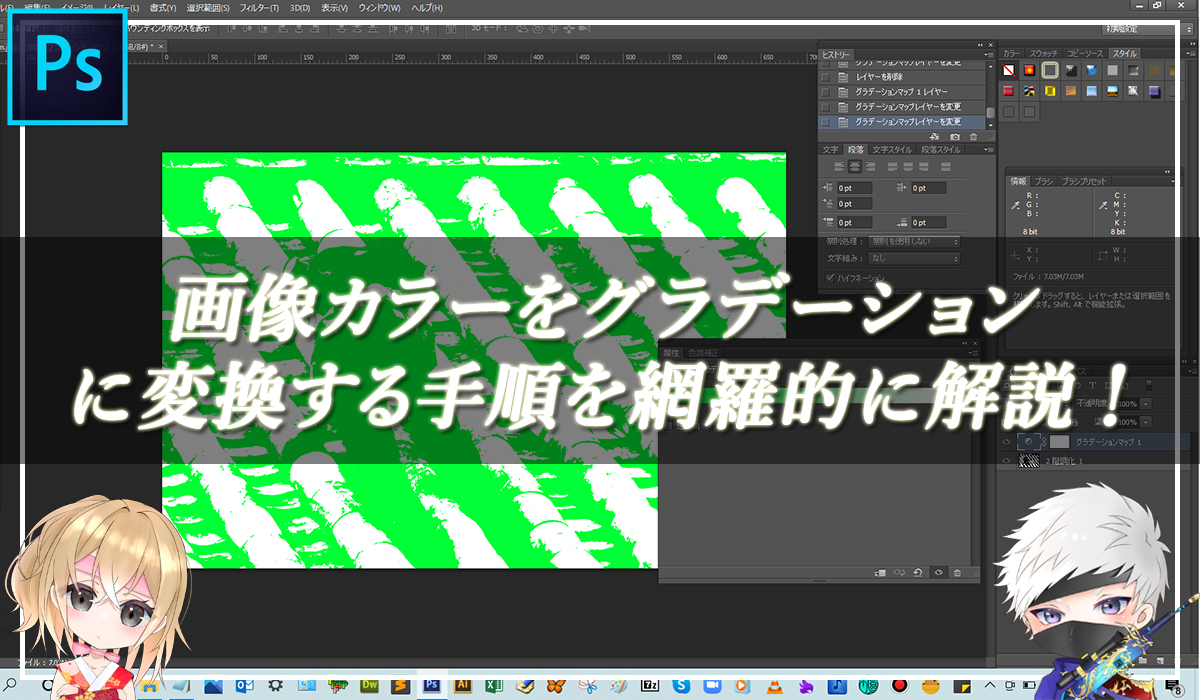Open the 不透明度 opacity dropdown arrow
The image size is (1200, 700).
pyautogui.click(x=1146, y=404)
